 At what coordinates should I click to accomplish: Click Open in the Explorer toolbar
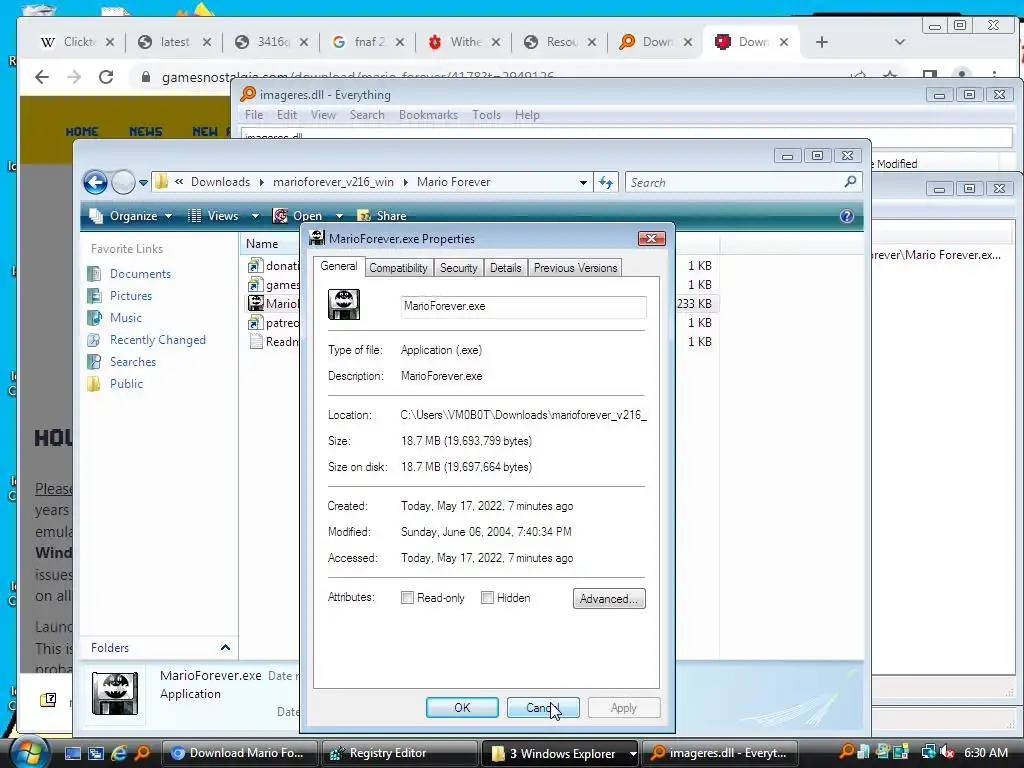pyautogui.click(x=298, y=216)
